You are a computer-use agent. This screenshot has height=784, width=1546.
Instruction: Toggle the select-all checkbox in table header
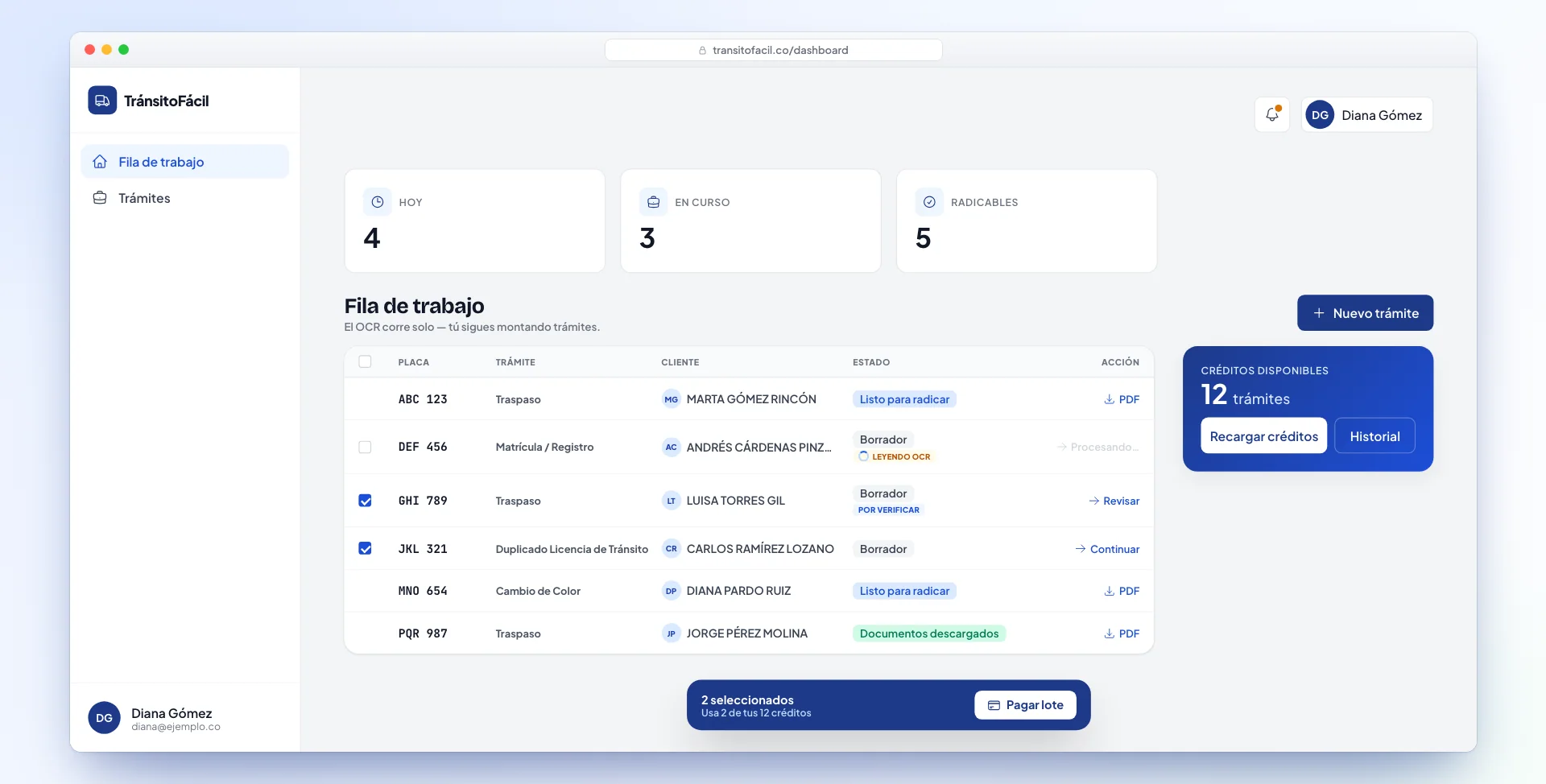pyautogui.click(x=365, y=361)
